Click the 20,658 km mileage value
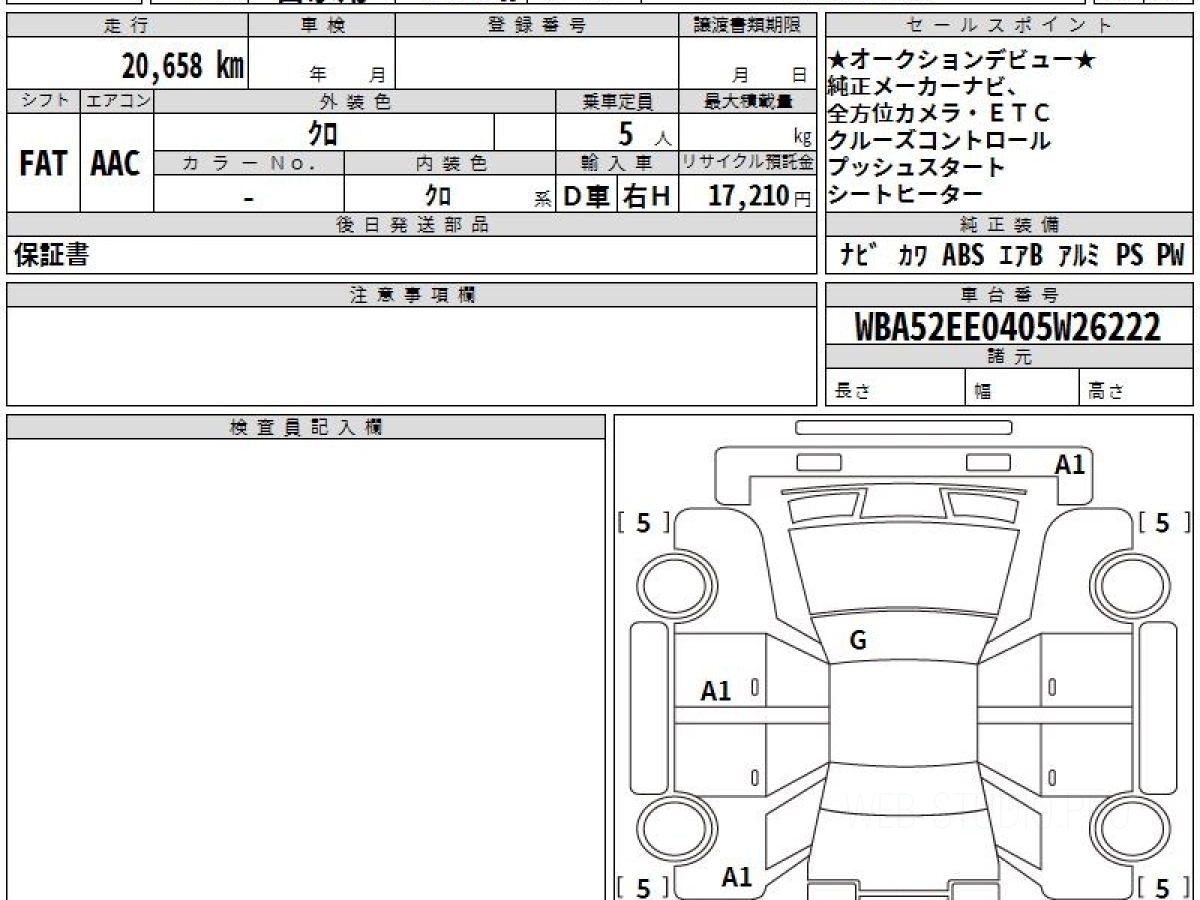Screen dimensions: 1200x900 pyautogui.click(x=183, y=67)
